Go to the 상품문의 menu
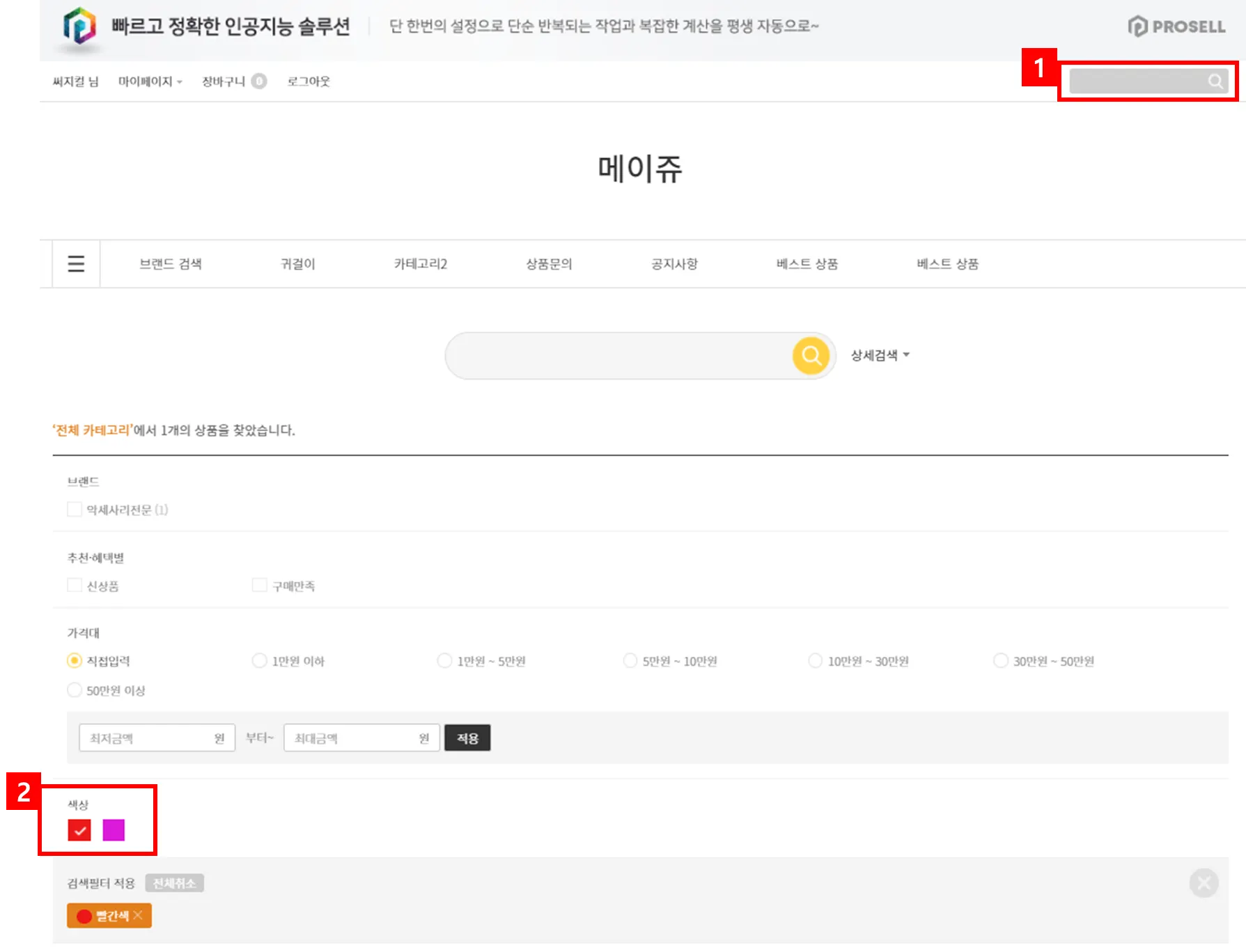Screen dimensions: 1246x952 tap(549, 264)
